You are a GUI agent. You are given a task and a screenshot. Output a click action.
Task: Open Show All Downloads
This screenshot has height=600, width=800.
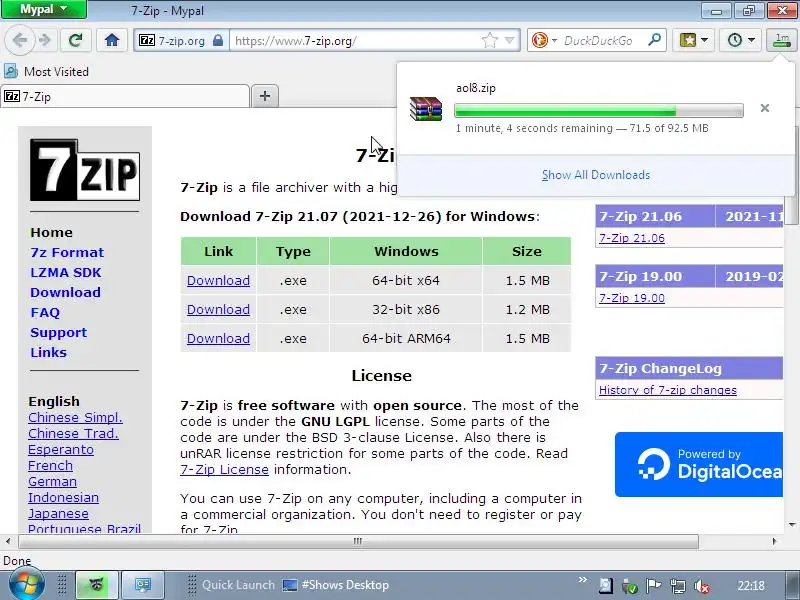tap(595, 175)
